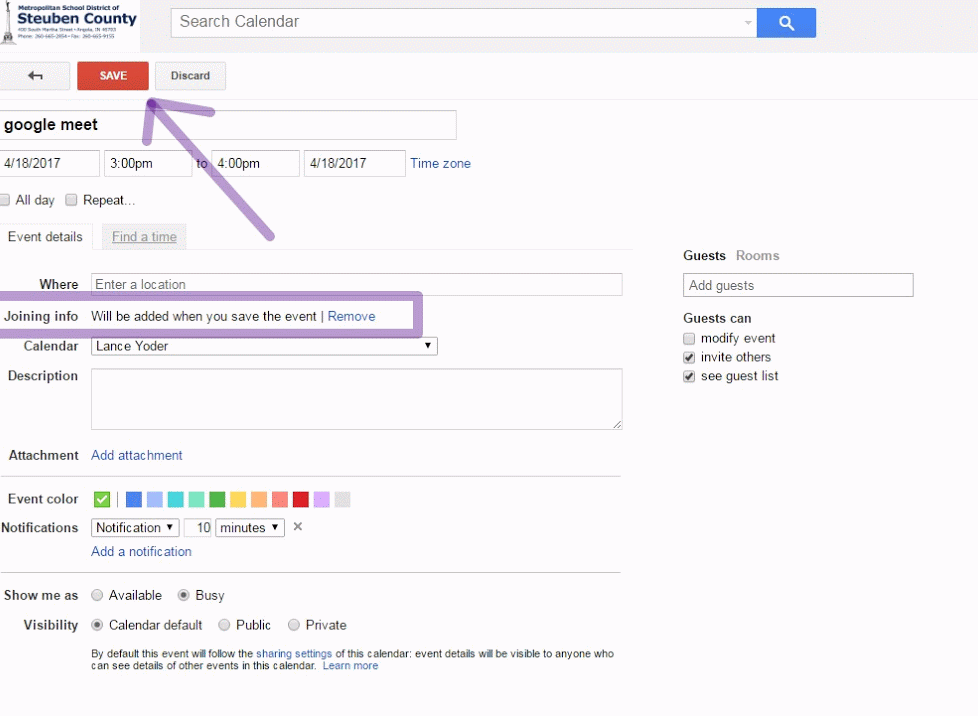Toggle the All day checkbox
Viewport: 978px width, 716px height.
(x=4, y=200)
